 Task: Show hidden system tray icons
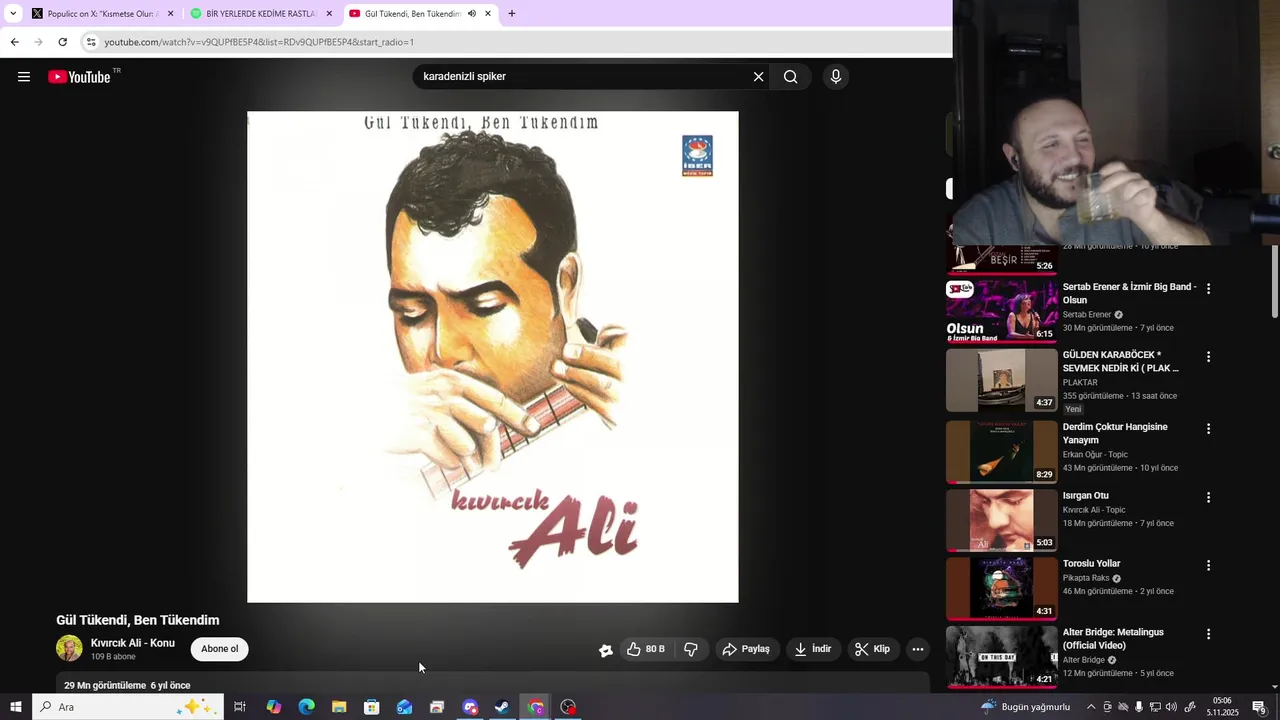(1091, 707)
